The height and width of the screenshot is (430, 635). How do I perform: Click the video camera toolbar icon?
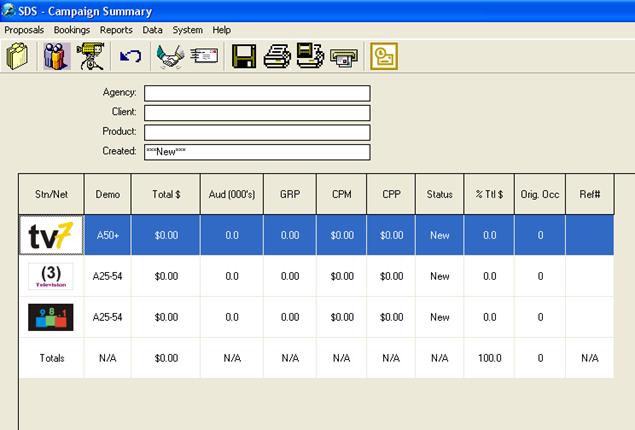pyautogui.click(x=92, y=56)
